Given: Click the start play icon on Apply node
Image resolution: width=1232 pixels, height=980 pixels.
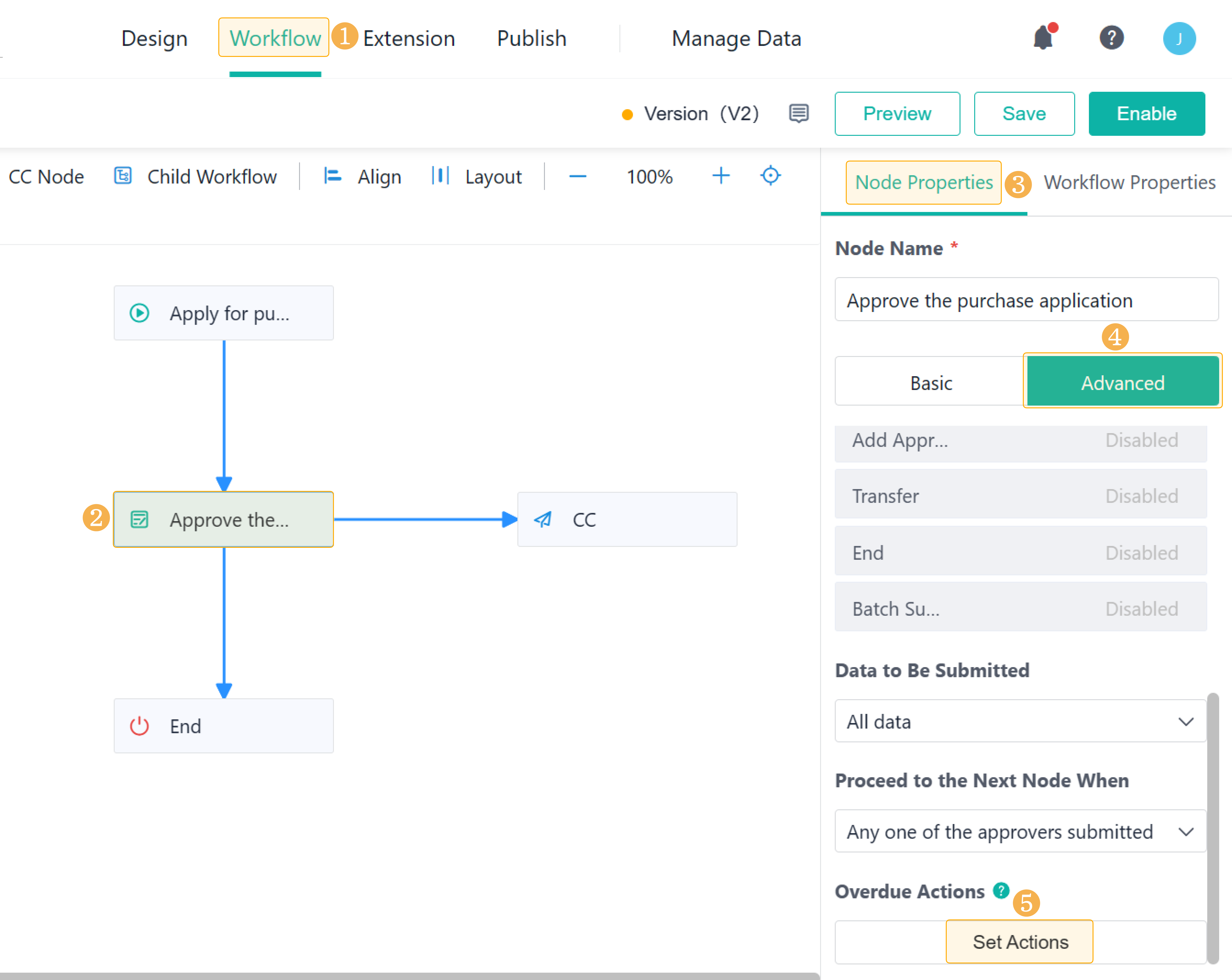Looking at the screenshot, I should [x=139, y=313].
